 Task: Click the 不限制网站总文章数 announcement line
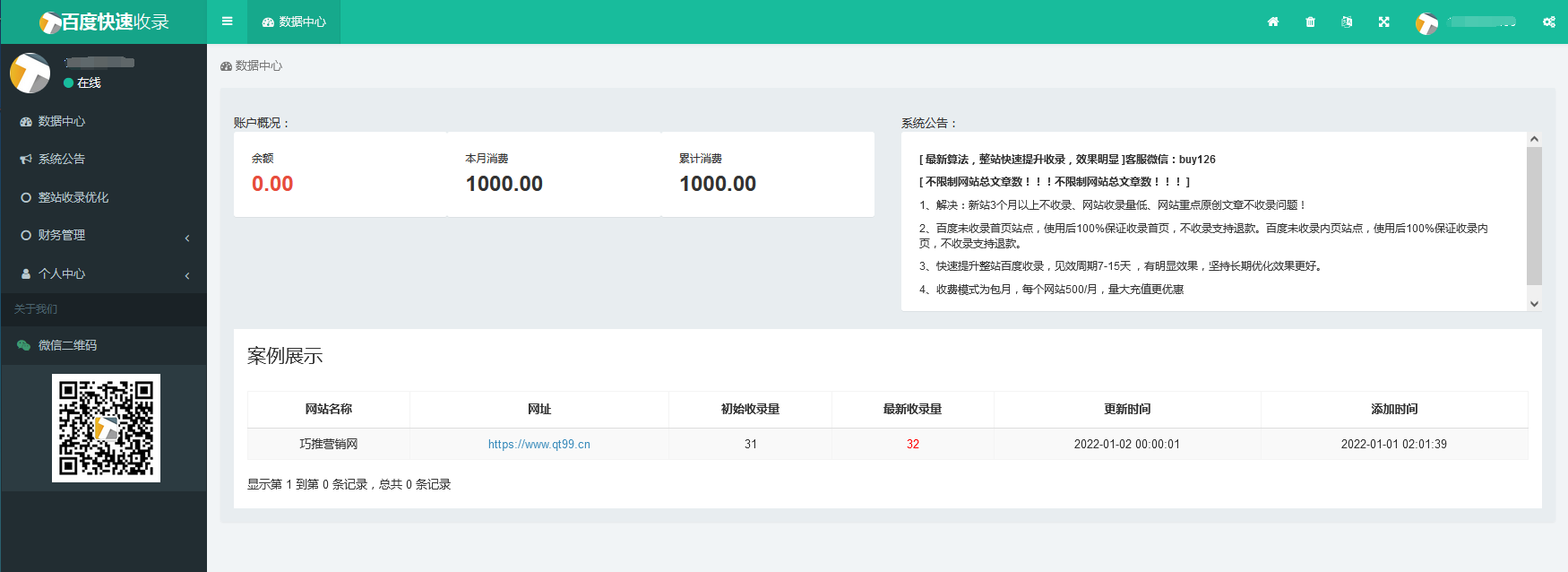[1055, 182]
